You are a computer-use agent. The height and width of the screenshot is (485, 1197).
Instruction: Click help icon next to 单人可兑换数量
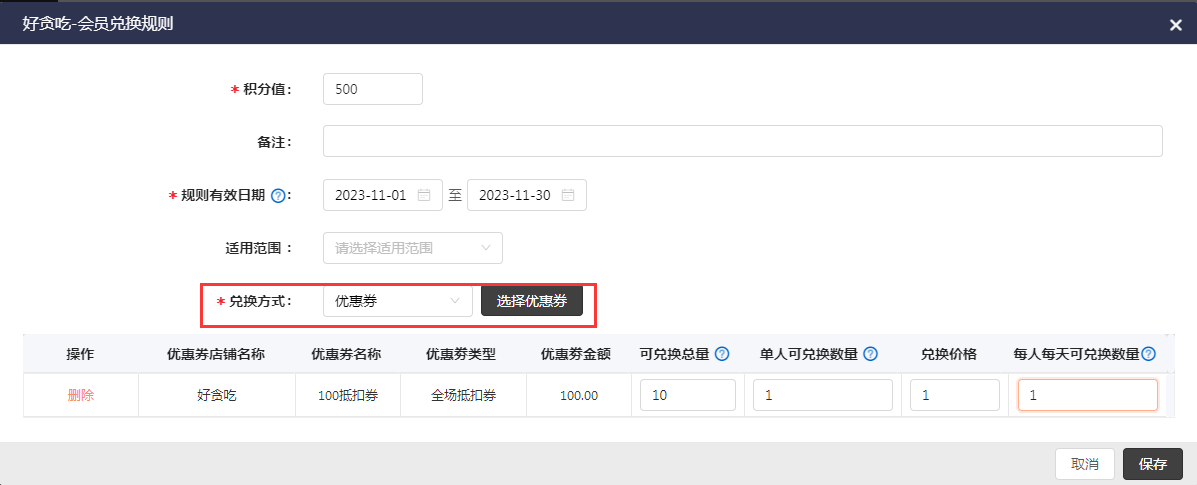(x=870, y=354)
